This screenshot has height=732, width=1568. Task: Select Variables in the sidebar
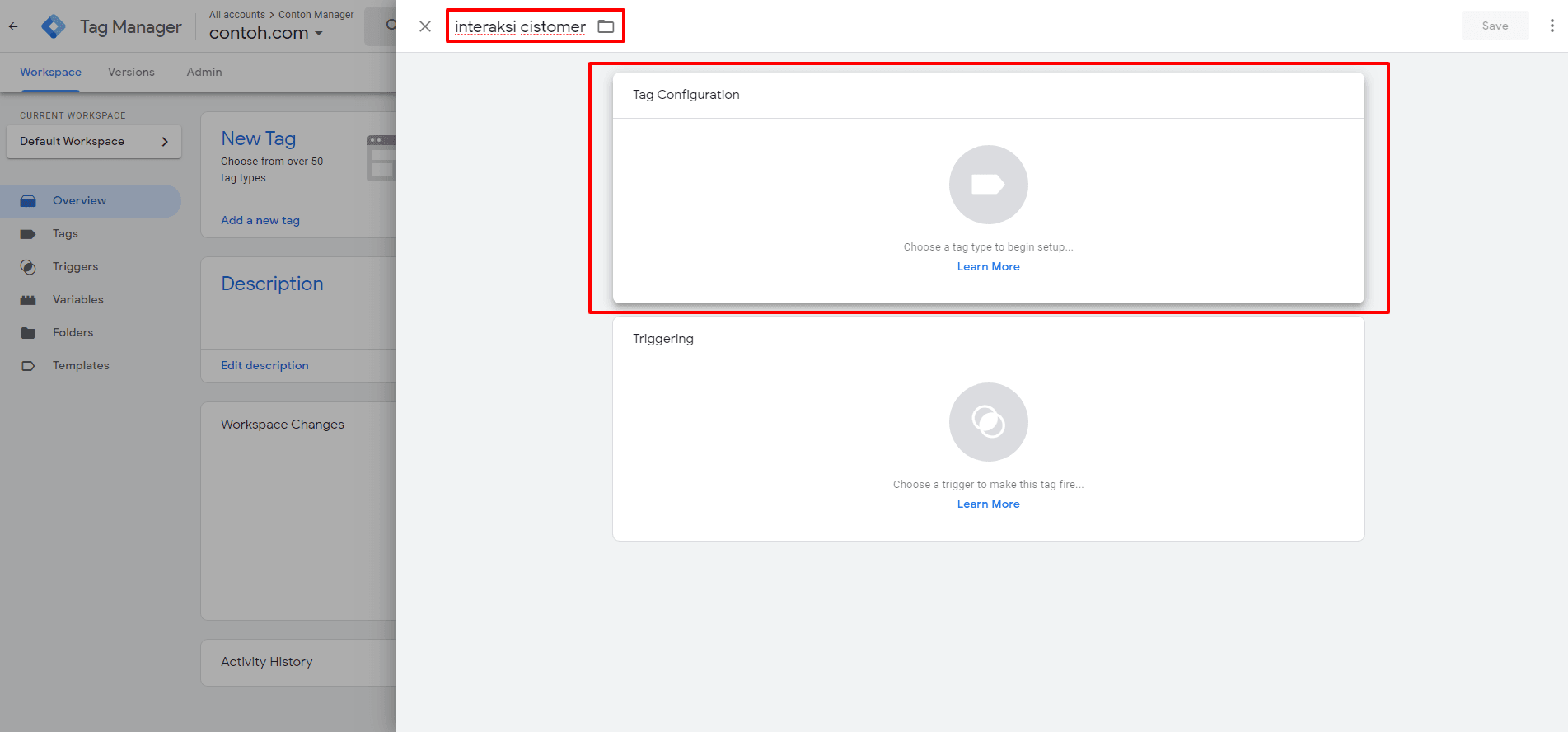(x=78, y=300)
